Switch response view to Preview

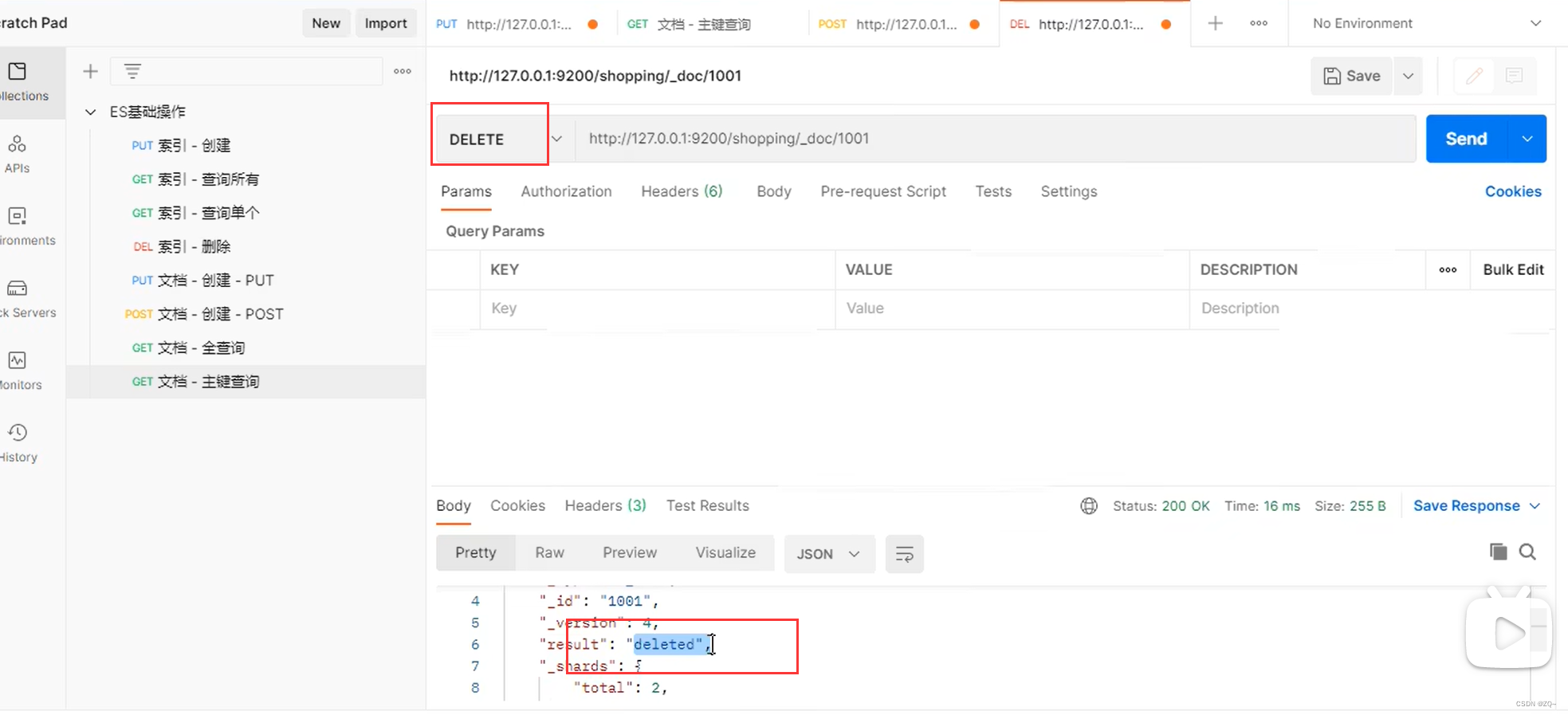click(x=630, y=553)
